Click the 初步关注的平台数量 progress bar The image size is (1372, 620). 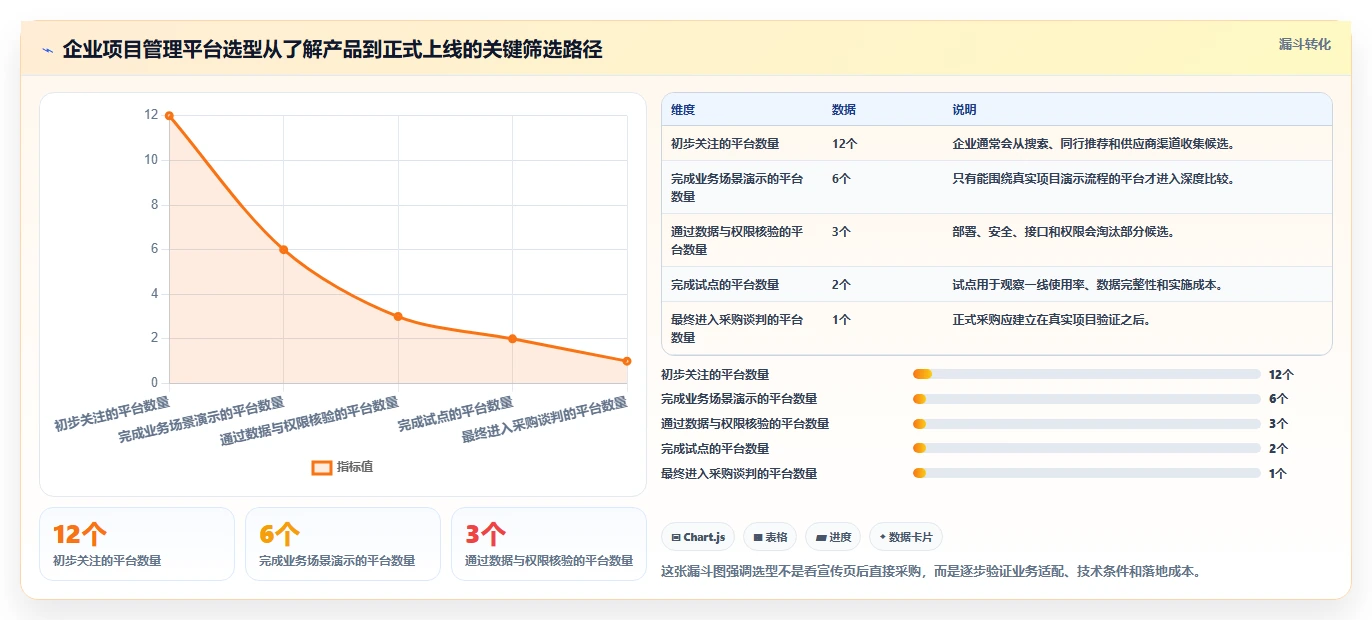1086,374
